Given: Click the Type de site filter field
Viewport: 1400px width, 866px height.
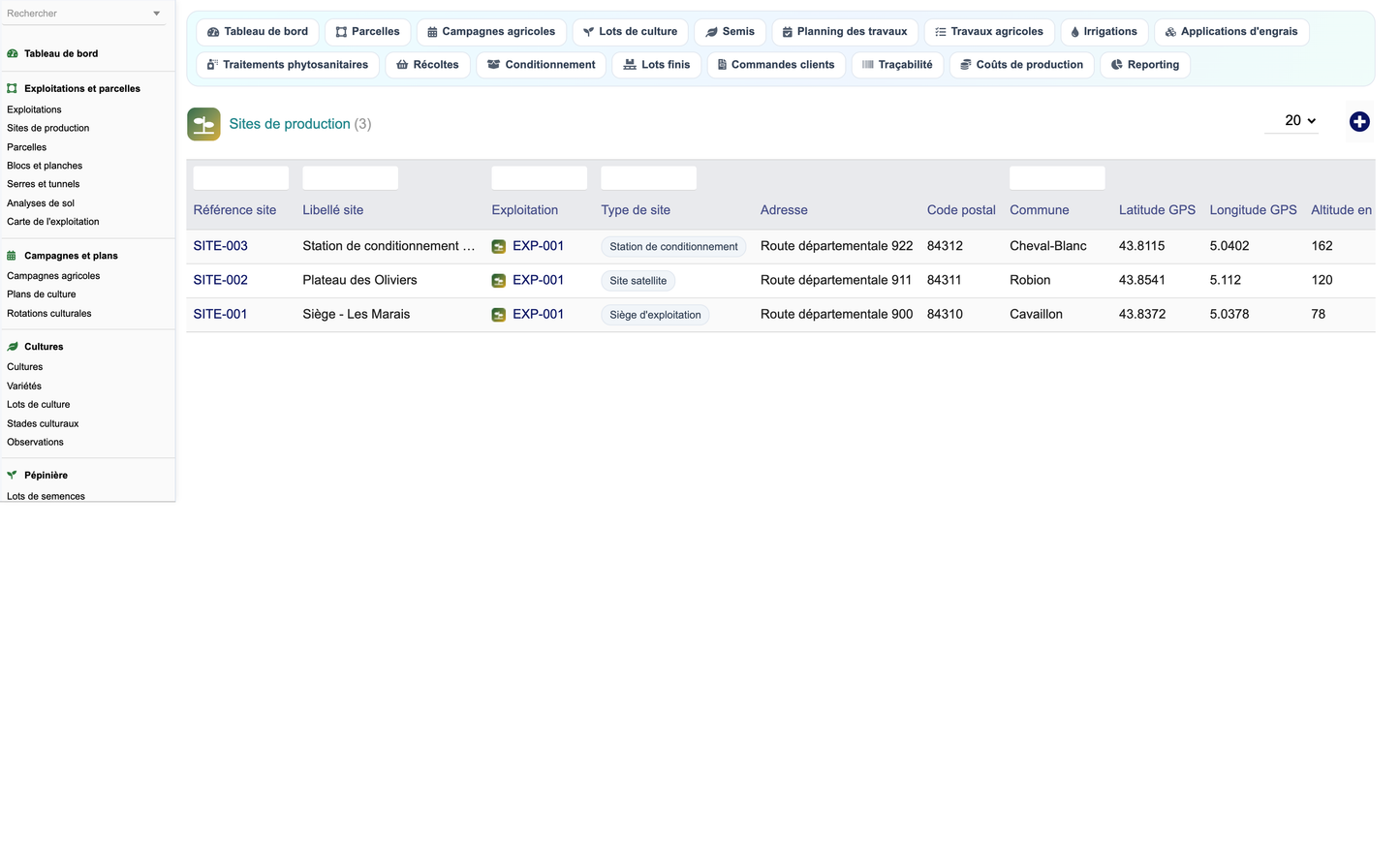Looking at the screenshot, I should (649, 178).
